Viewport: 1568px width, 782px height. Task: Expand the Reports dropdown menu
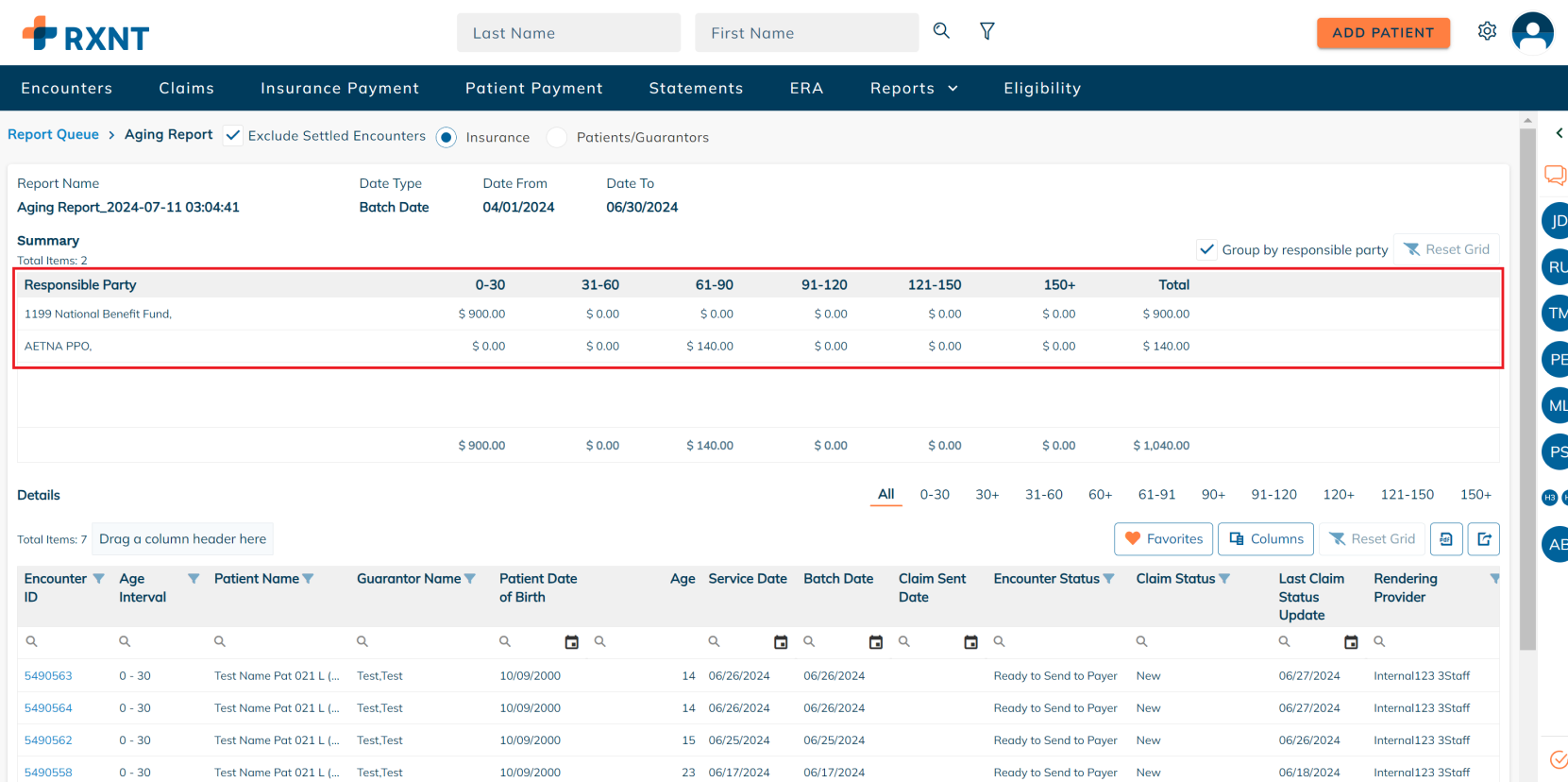[x=913, y=89]
